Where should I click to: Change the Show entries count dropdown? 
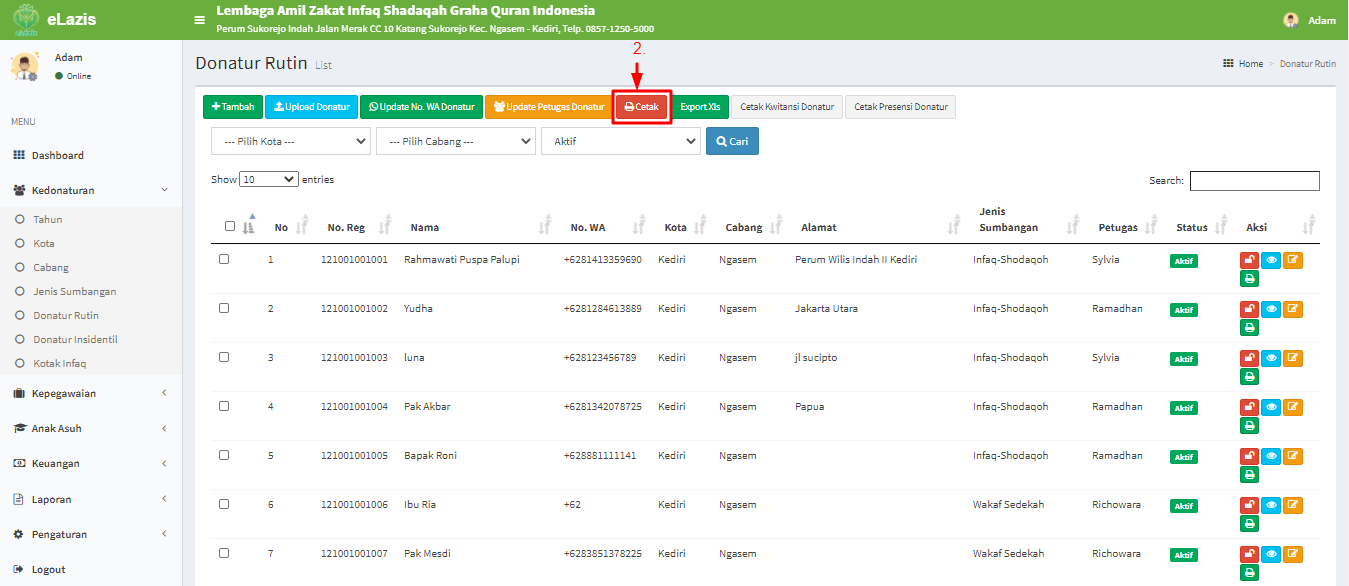point(266,178)
